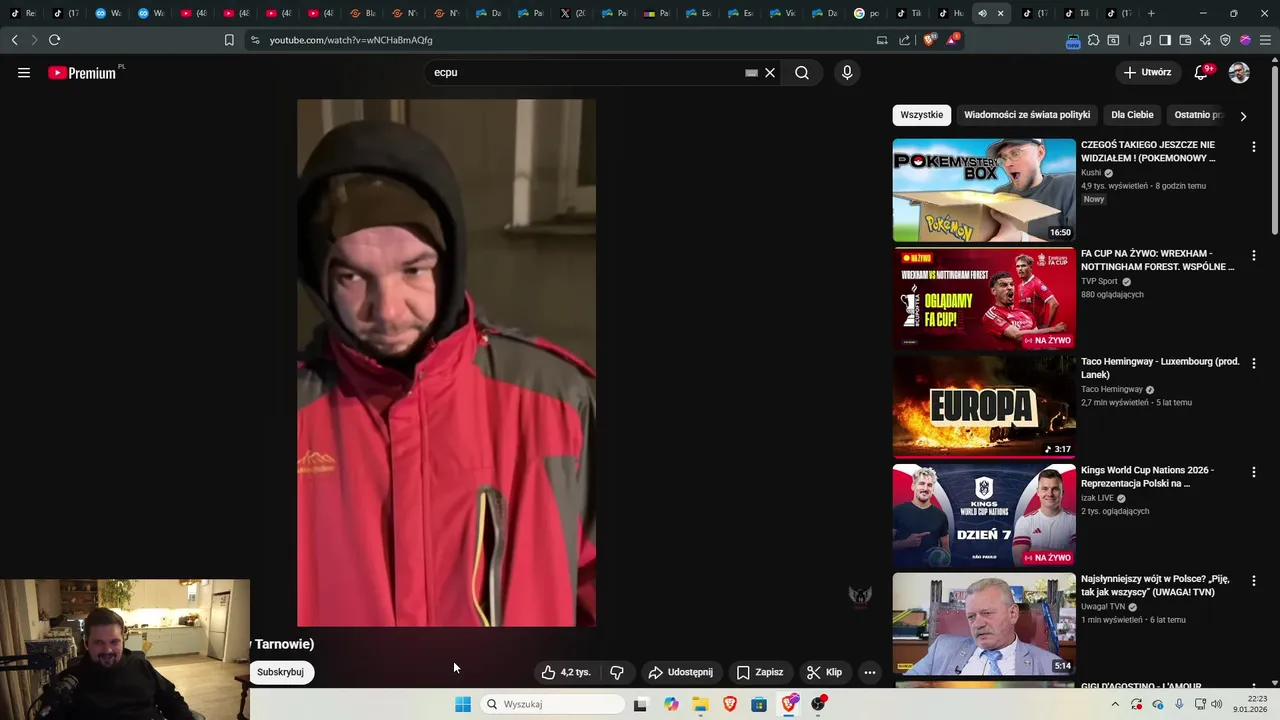Image resolution: width=1280 pixels, height=720 pixels.
Task: Show more filter chips with right arrow
Action: (x=1243, y=116)
